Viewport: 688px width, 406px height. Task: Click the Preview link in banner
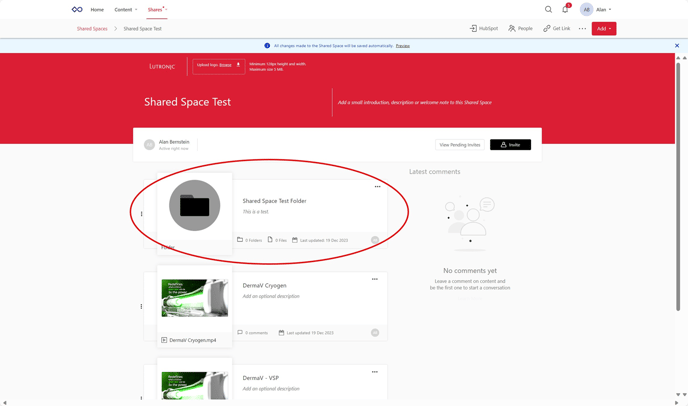click(x=402, y=45)
